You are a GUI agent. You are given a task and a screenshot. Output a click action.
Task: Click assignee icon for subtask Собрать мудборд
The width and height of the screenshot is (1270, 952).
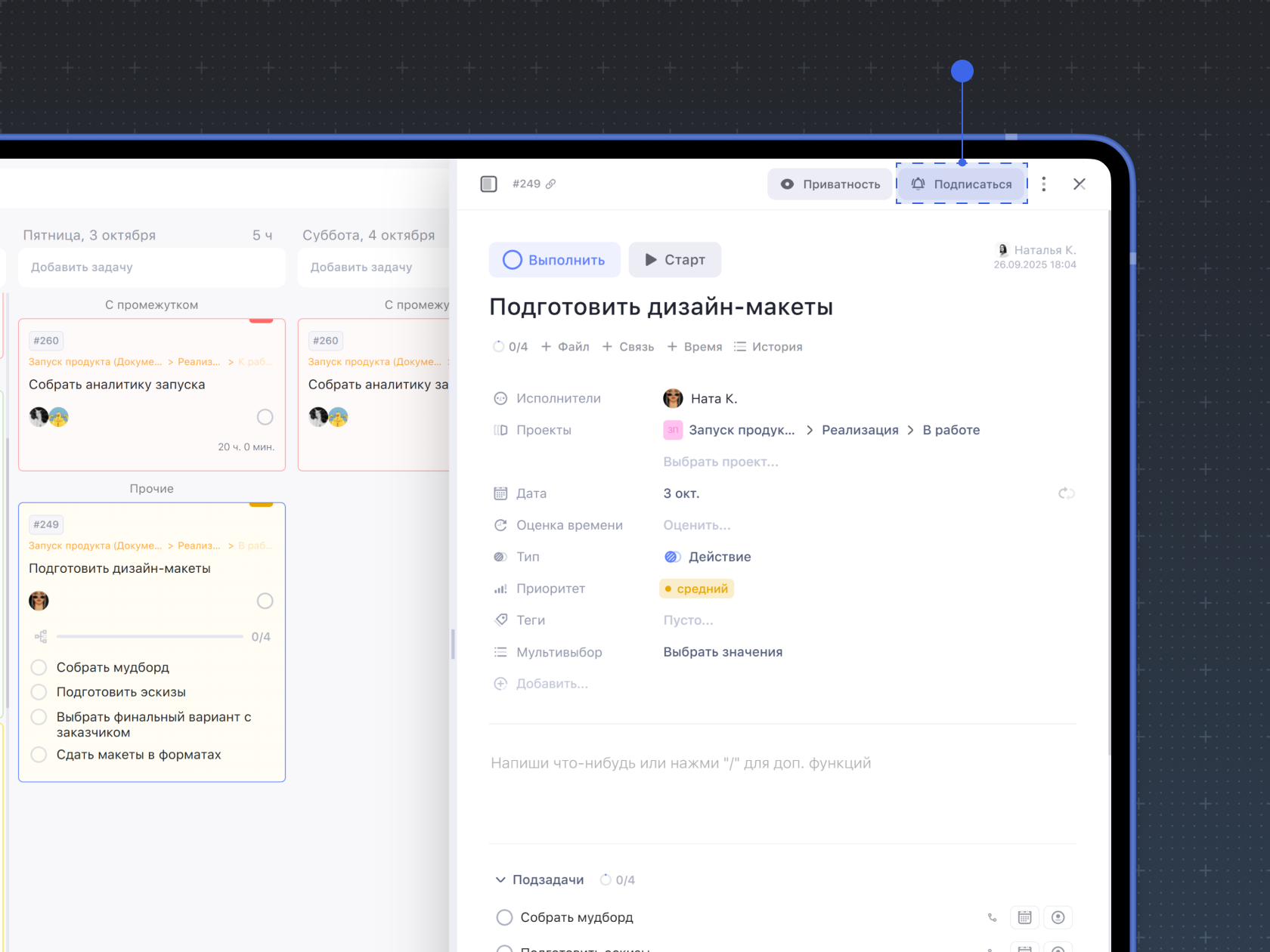pos(1058,917)
